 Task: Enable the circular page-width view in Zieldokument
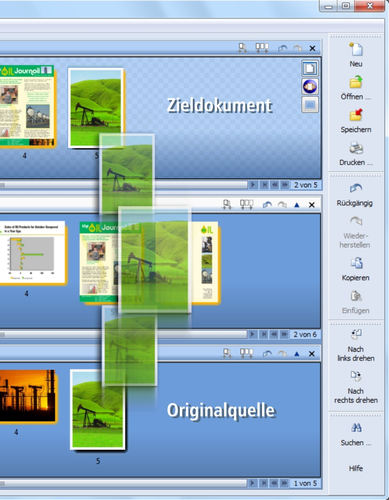(x=310, y=86)
